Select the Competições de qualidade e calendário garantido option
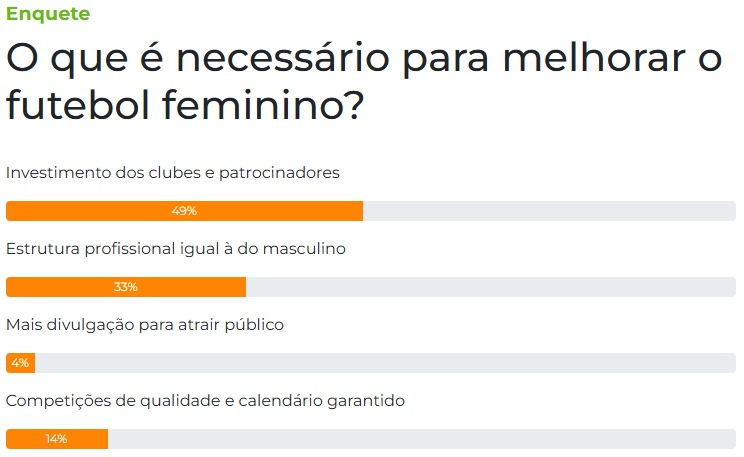Screen dimensions: 744x457 (x=205, y=401)
